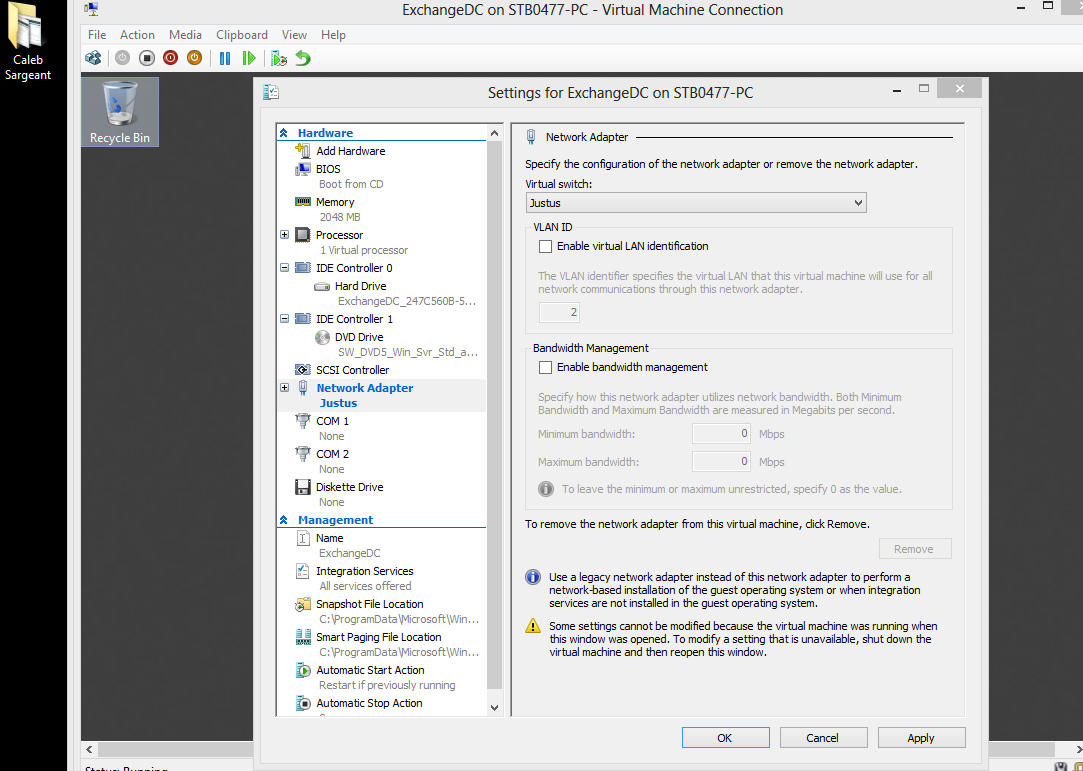1083x771 pixels.
Task: Click the Apply button
Action: (921, 738)
